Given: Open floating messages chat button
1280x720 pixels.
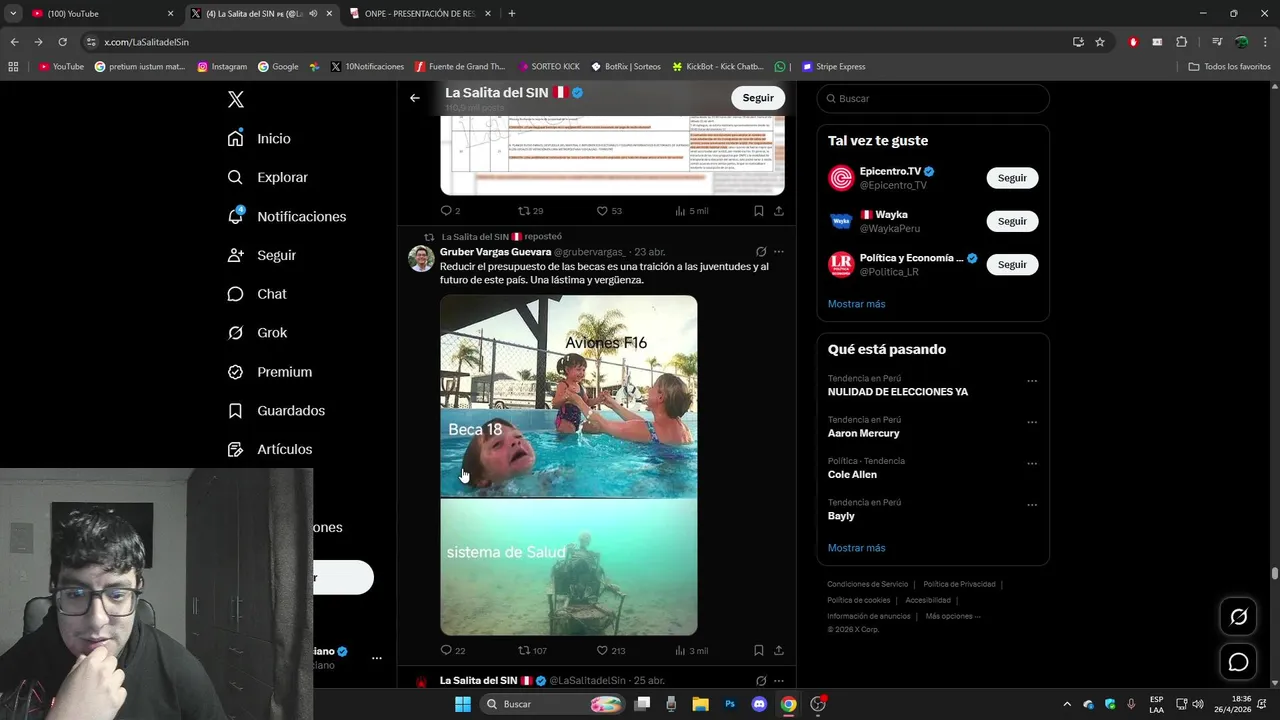Looking at the screenshot, I should tap(1238, 662).
